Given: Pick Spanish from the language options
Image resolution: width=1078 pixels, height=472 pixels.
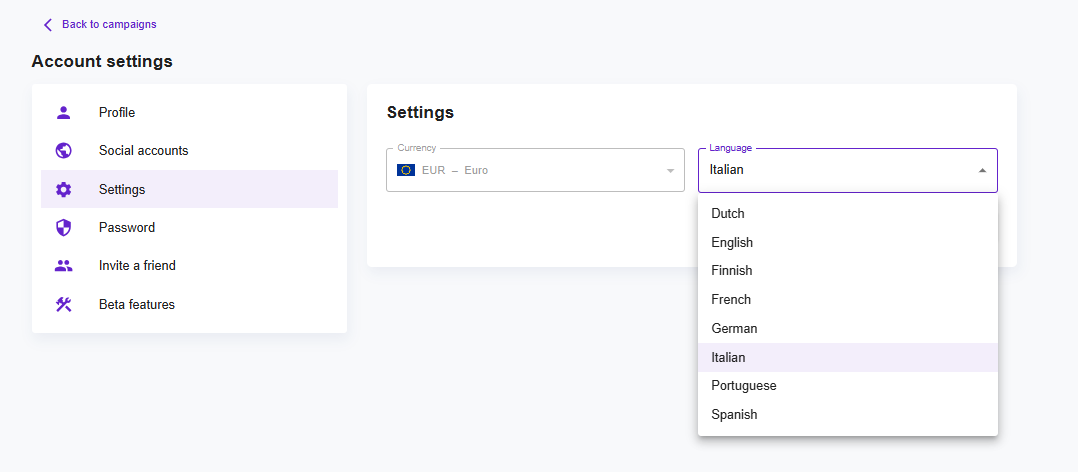Looking at the screenshot, I should 734,415.
